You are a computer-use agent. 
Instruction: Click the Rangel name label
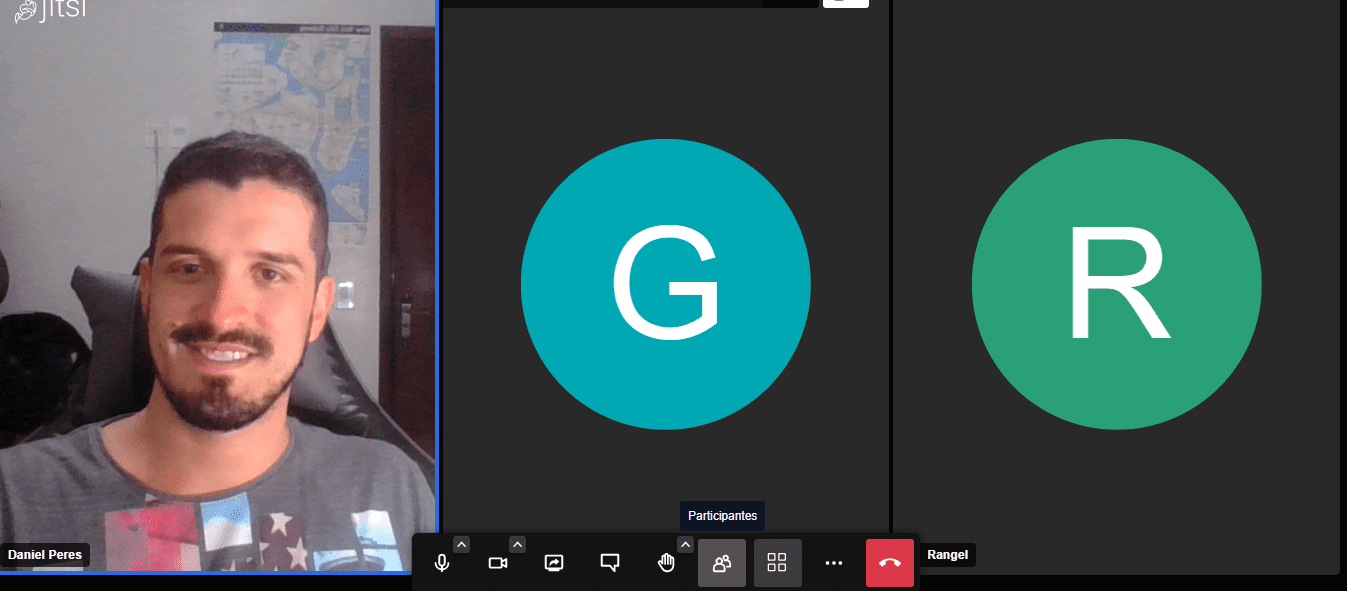click(946, 554)
